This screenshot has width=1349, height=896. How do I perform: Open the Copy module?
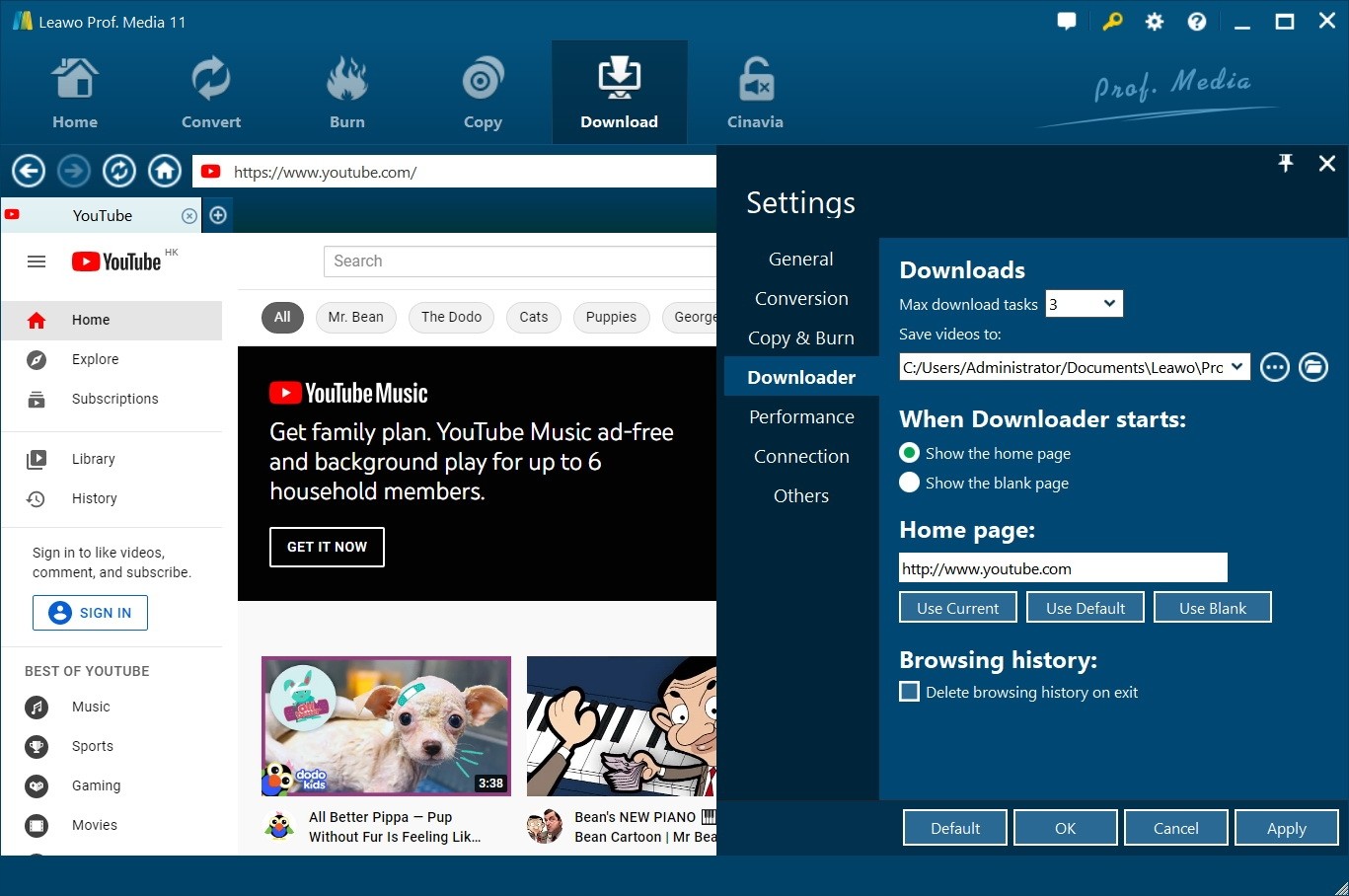tap(483, 94)
